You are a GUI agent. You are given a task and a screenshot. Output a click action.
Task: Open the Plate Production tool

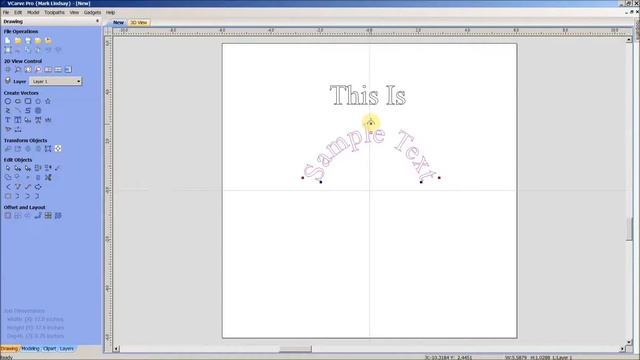tap(58, 216)
